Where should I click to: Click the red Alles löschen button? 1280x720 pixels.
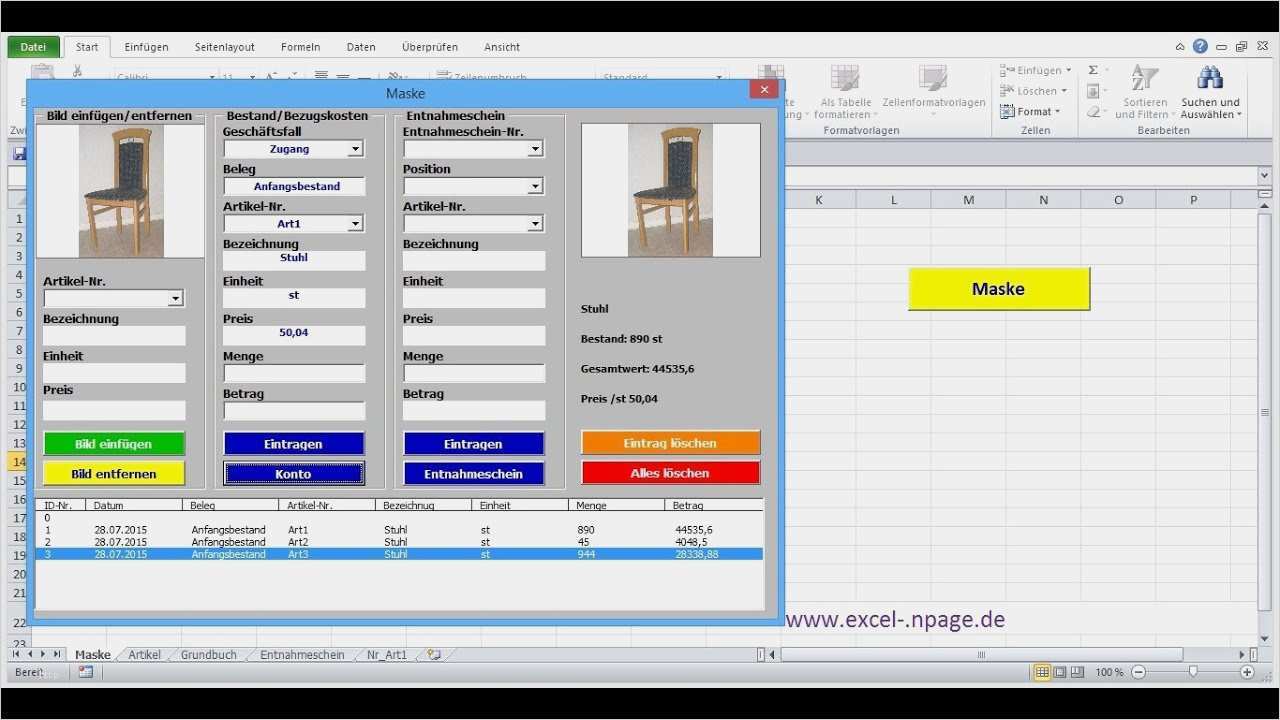pos(670,472)
